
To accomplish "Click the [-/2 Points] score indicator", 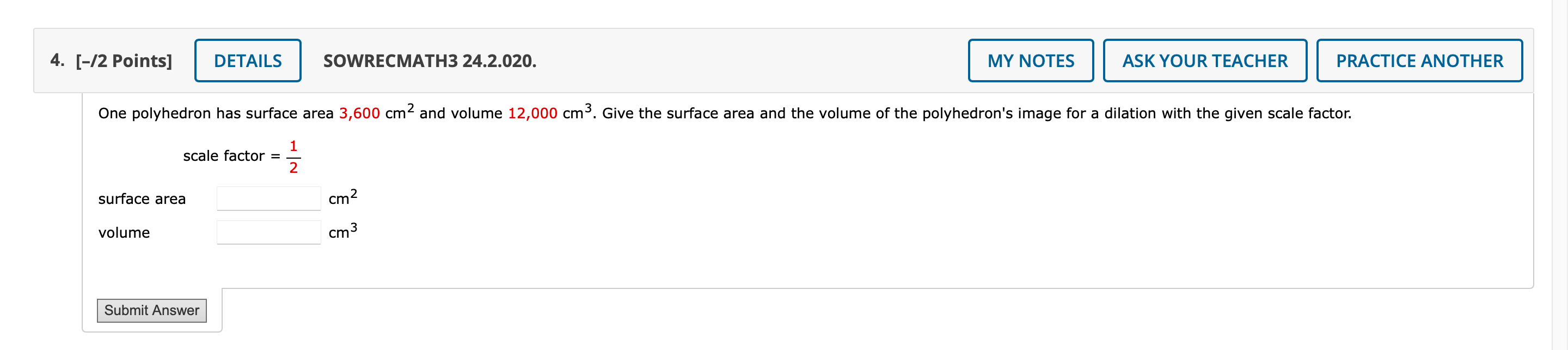I will 124,61.
